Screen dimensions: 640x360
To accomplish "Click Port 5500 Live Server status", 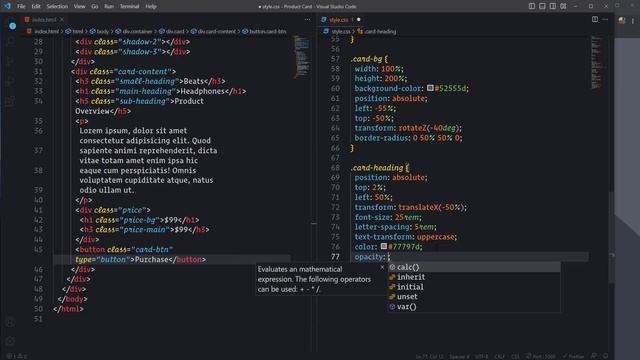I will (540, 356).
